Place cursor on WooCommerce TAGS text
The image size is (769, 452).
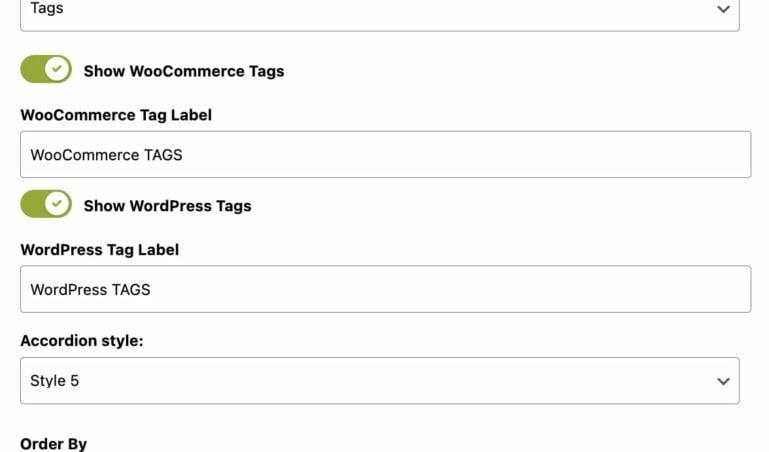tap(106, 155)
